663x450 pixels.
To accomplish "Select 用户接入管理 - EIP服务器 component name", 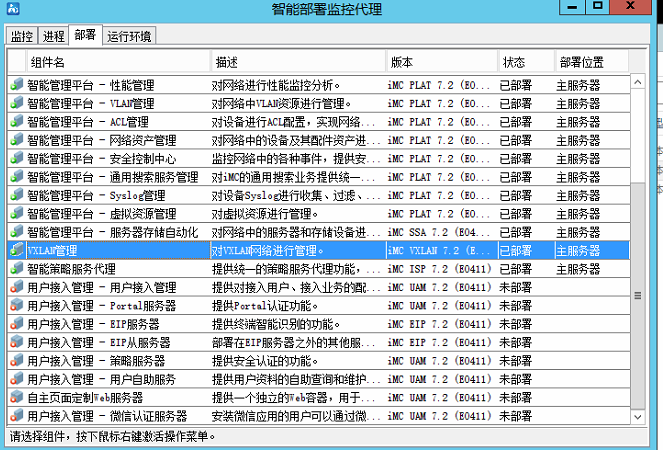I will pyautogui.click(x=93, y=324).
